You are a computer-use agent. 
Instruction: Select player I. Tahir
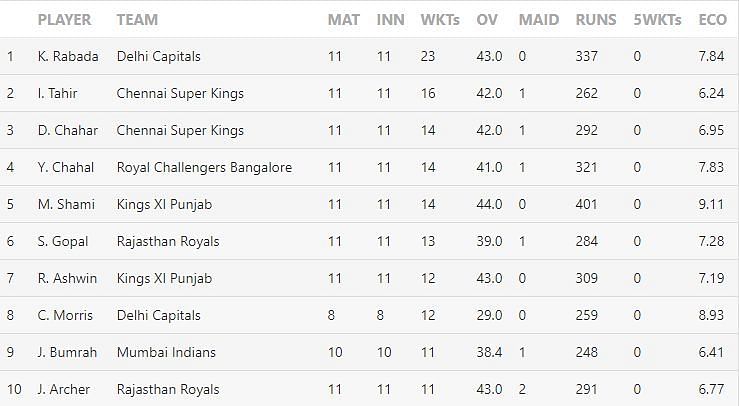pyautogui.click(x=57, y=93)
